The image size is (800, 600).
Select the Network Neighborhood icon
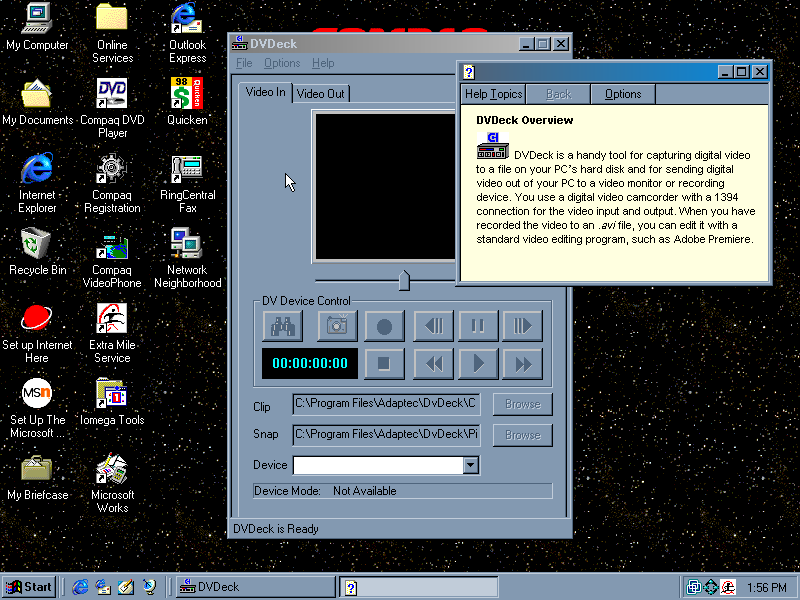[x=187, y=258]
